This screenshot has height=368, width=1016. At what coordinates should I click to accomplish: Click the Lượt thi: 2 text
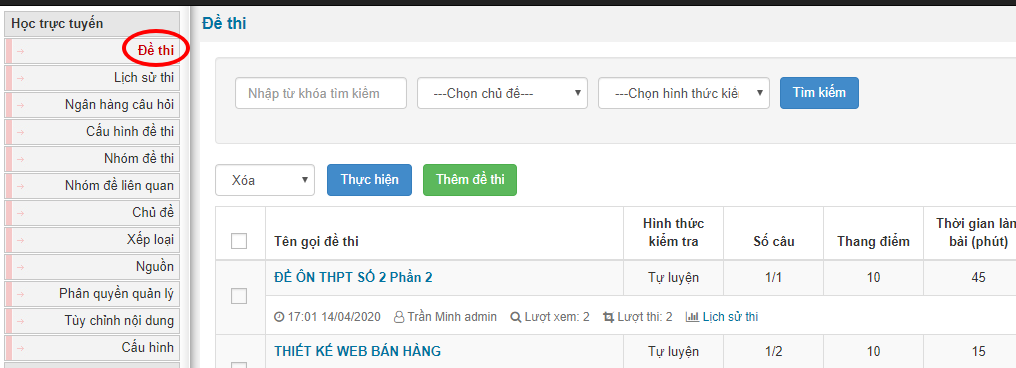click(x=645, y=317)
